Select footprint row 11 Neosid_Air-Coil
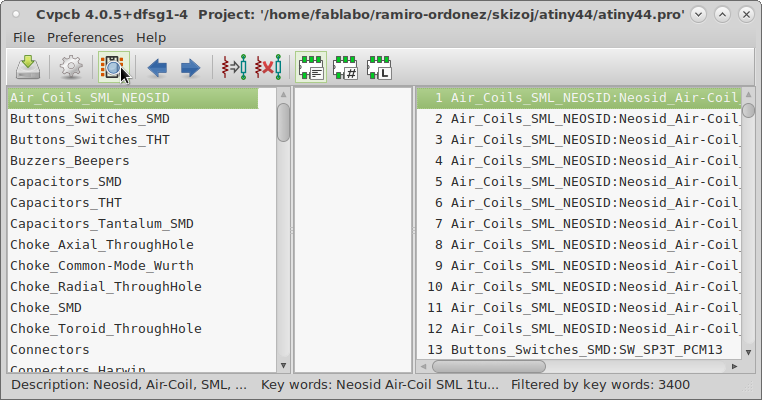Image resolution: width=762 pixels, height=400 pixels. [x=579, y=307]
